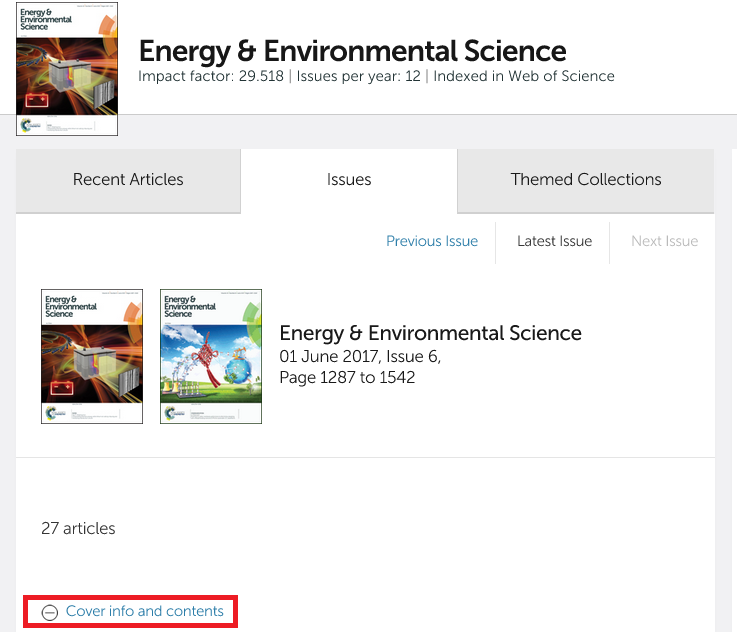
Task: Click the Page 1287 to 1542 text
Action: [347, 377]
